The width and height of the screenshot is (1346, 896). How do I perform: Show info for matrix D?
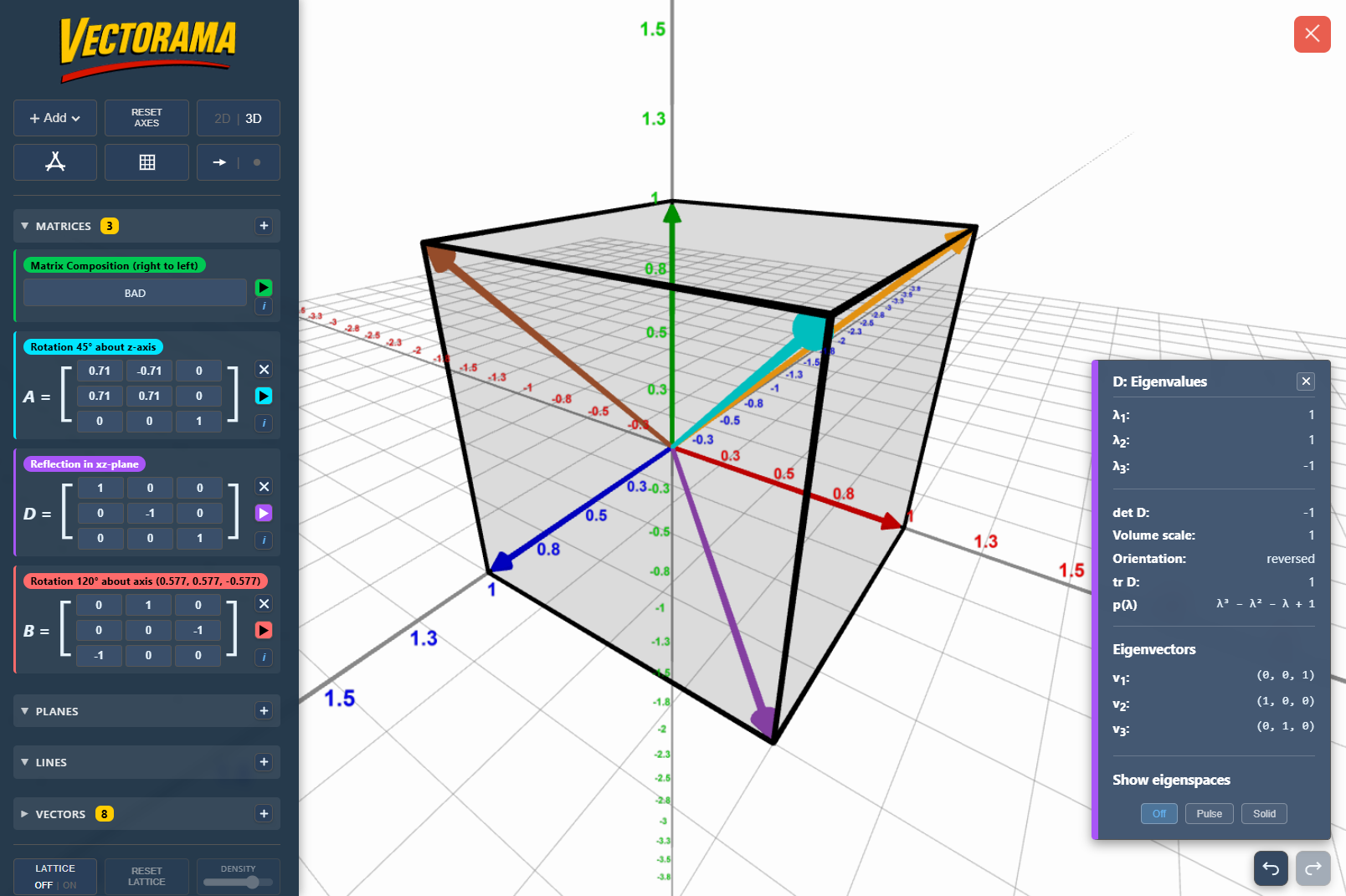pos(264,540)
